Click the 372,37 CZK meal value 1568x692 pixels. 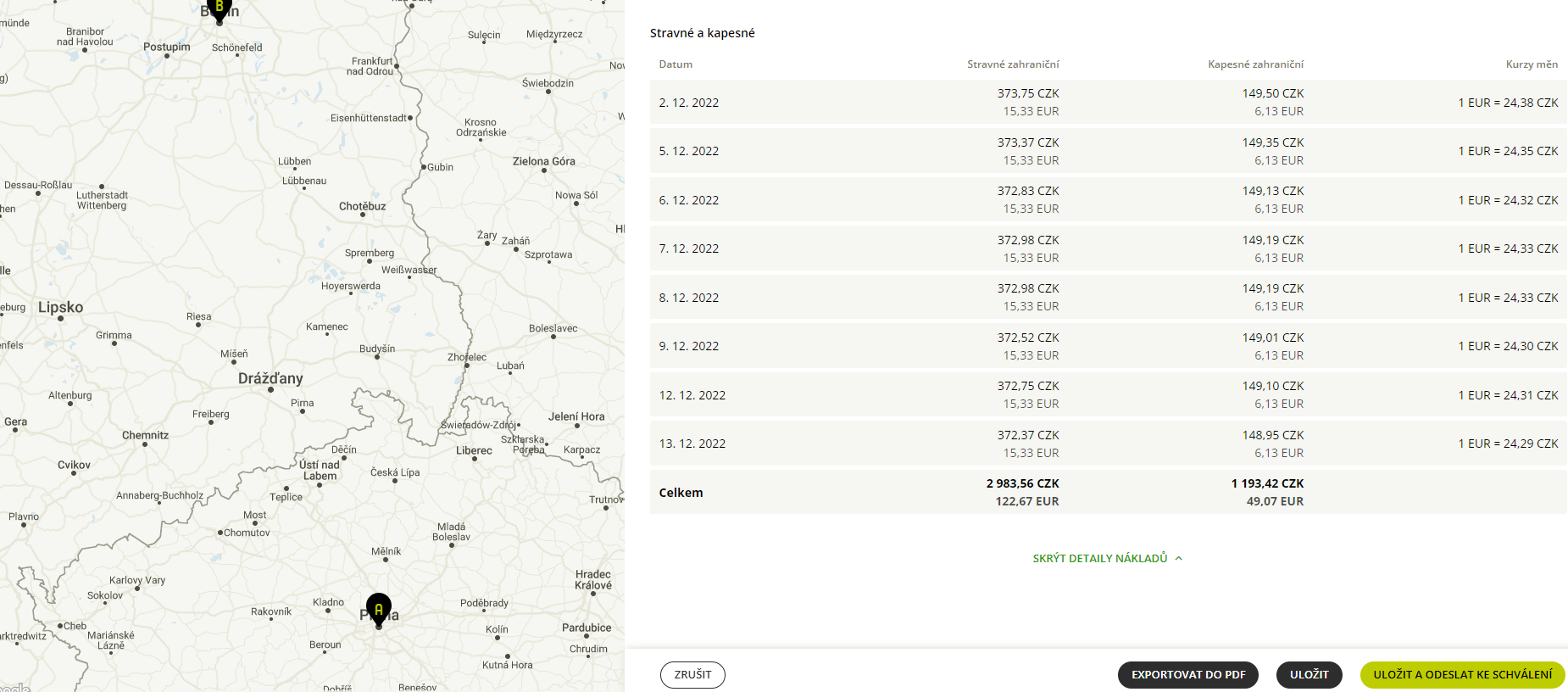click(1028, 435)
